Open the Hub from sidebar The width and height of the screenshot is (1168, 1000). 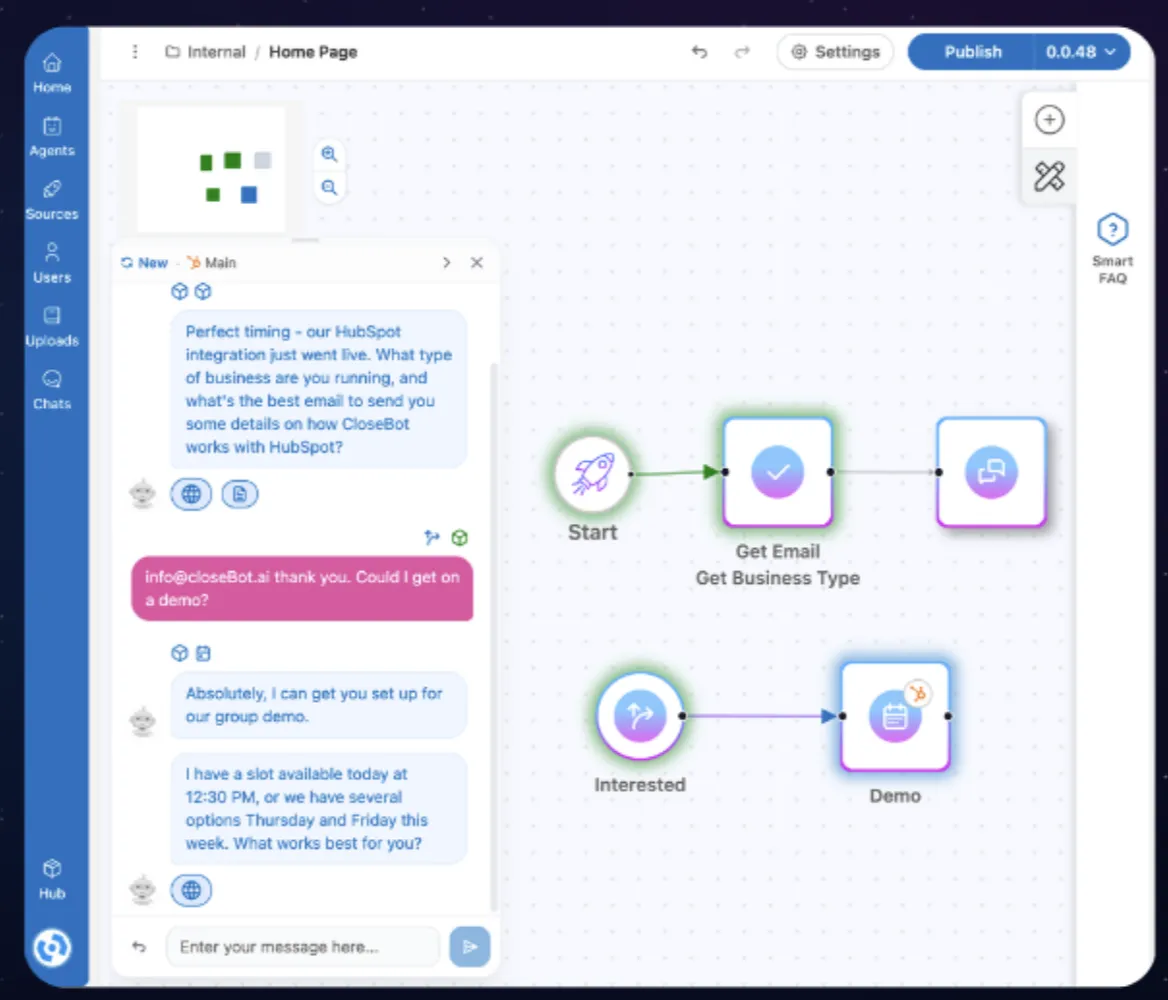coord(52,879)
